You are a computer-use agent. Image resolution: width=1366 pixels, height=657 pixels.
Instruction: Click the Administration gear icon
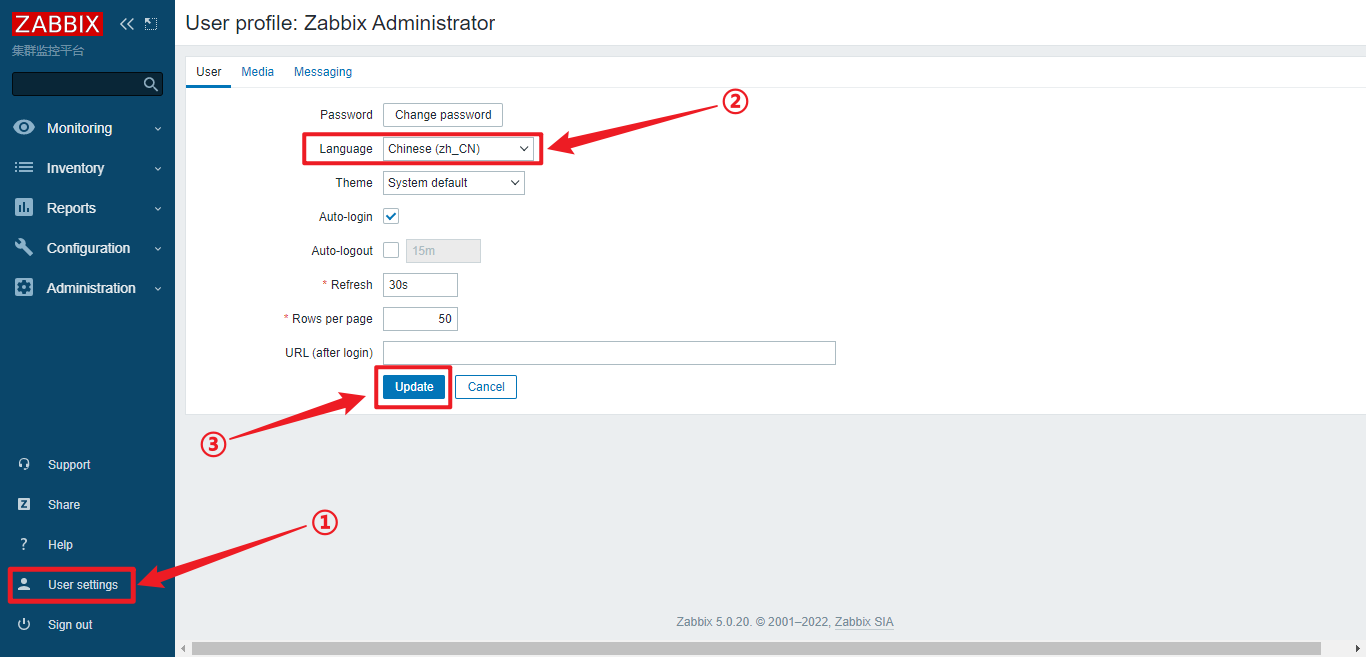coord(24,288)
